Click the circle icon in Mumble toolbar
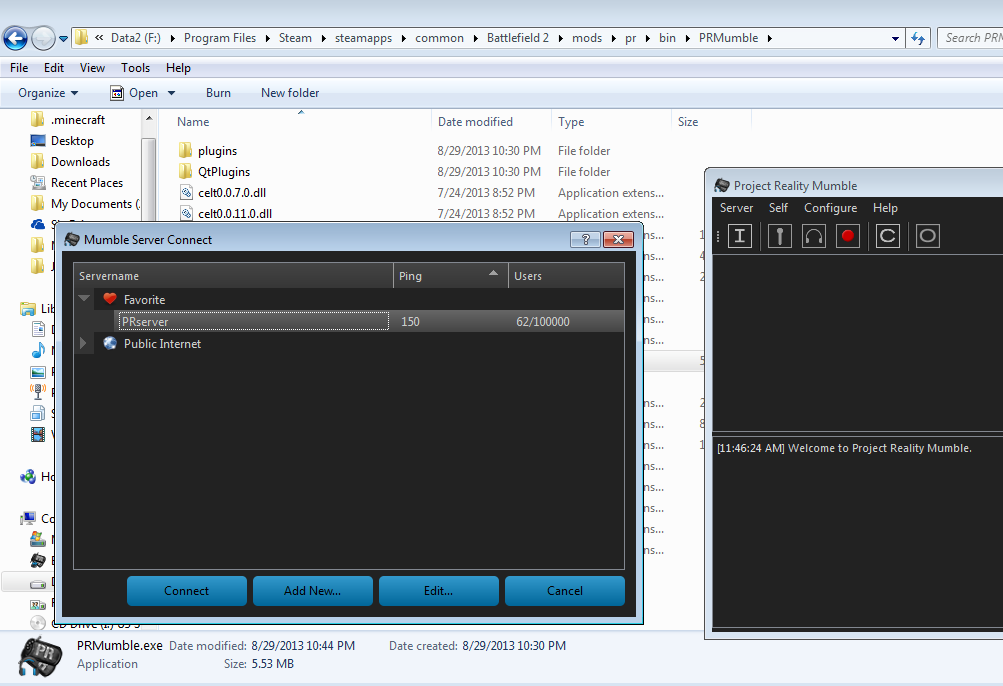The height and width of the screenshot is (686, 1003). 928,236
